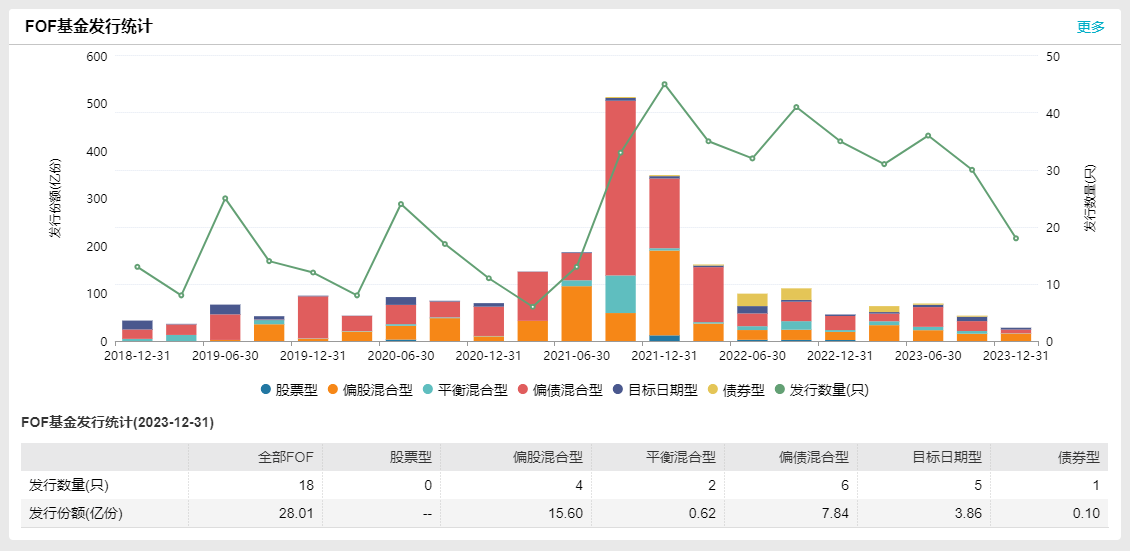Click the 发行份额(亿份) table row label
The width and height of the screenshot is (1130, 551).
pos(75,513)
